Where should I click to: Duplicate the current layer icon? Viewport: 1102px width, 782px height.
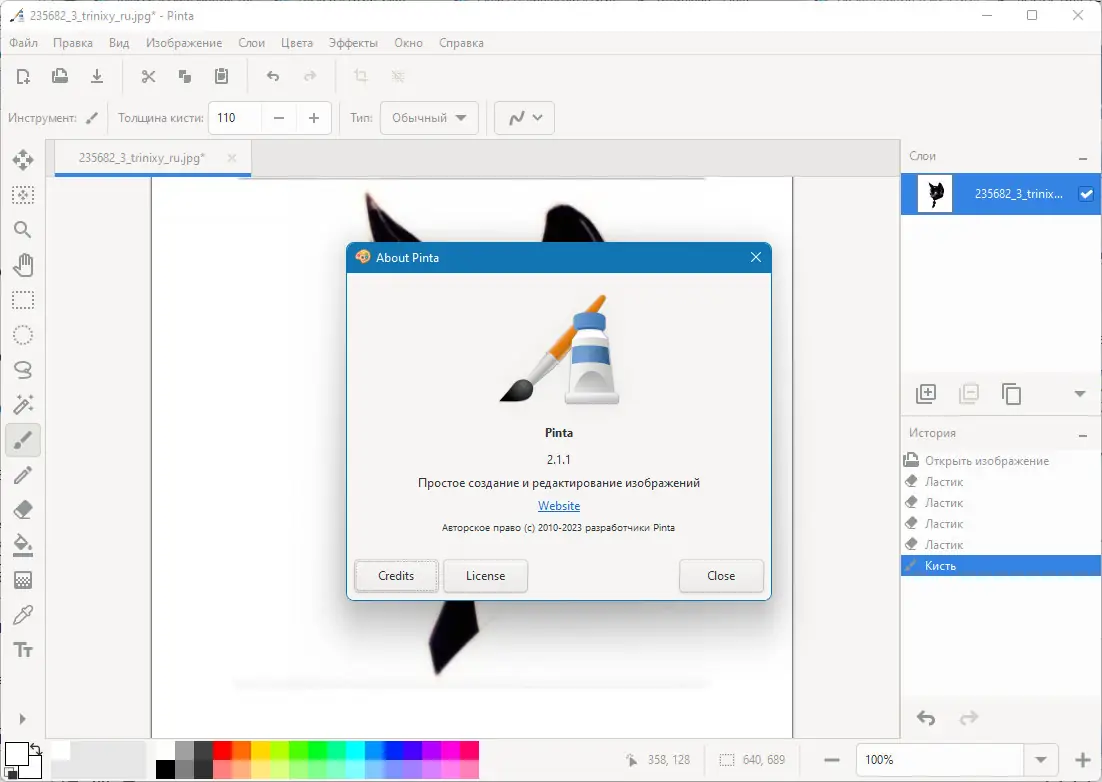tap(1011, 393)
